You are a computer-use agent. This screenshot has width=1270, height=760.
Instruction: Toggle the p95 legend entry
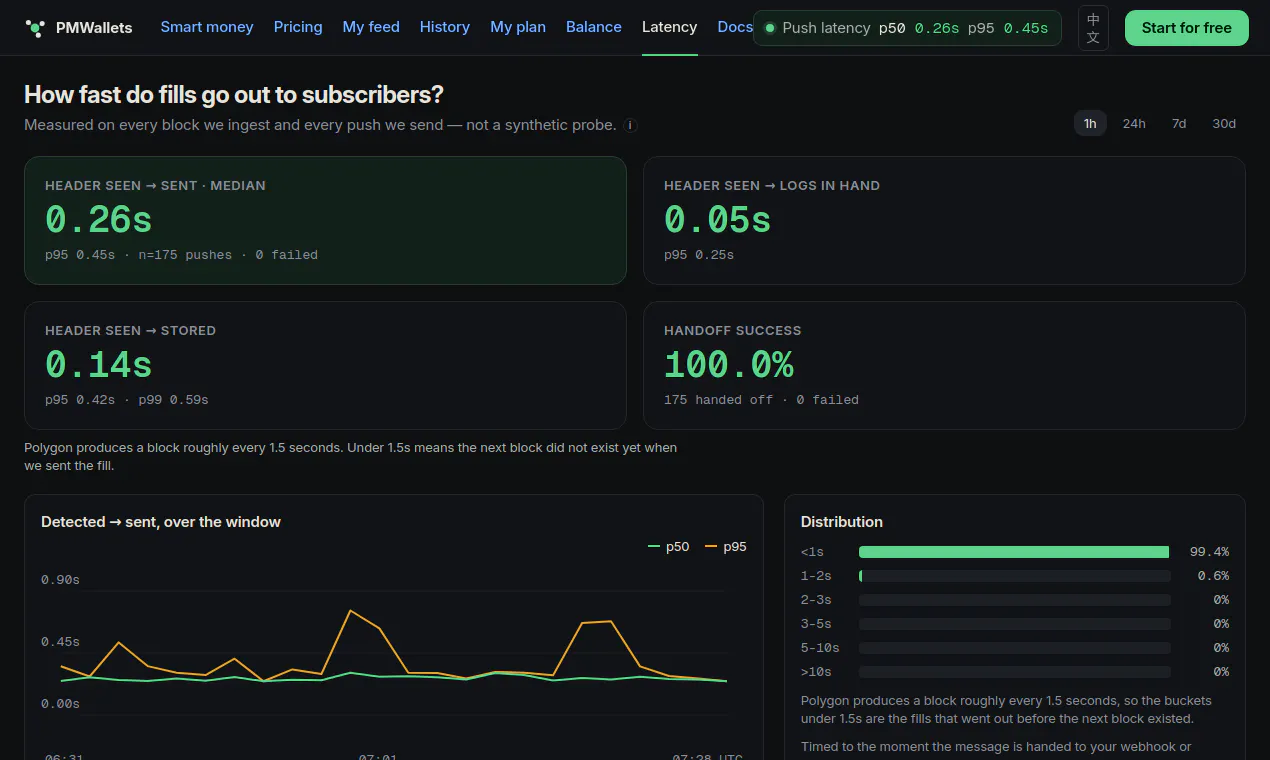click(x=726, y=547)
